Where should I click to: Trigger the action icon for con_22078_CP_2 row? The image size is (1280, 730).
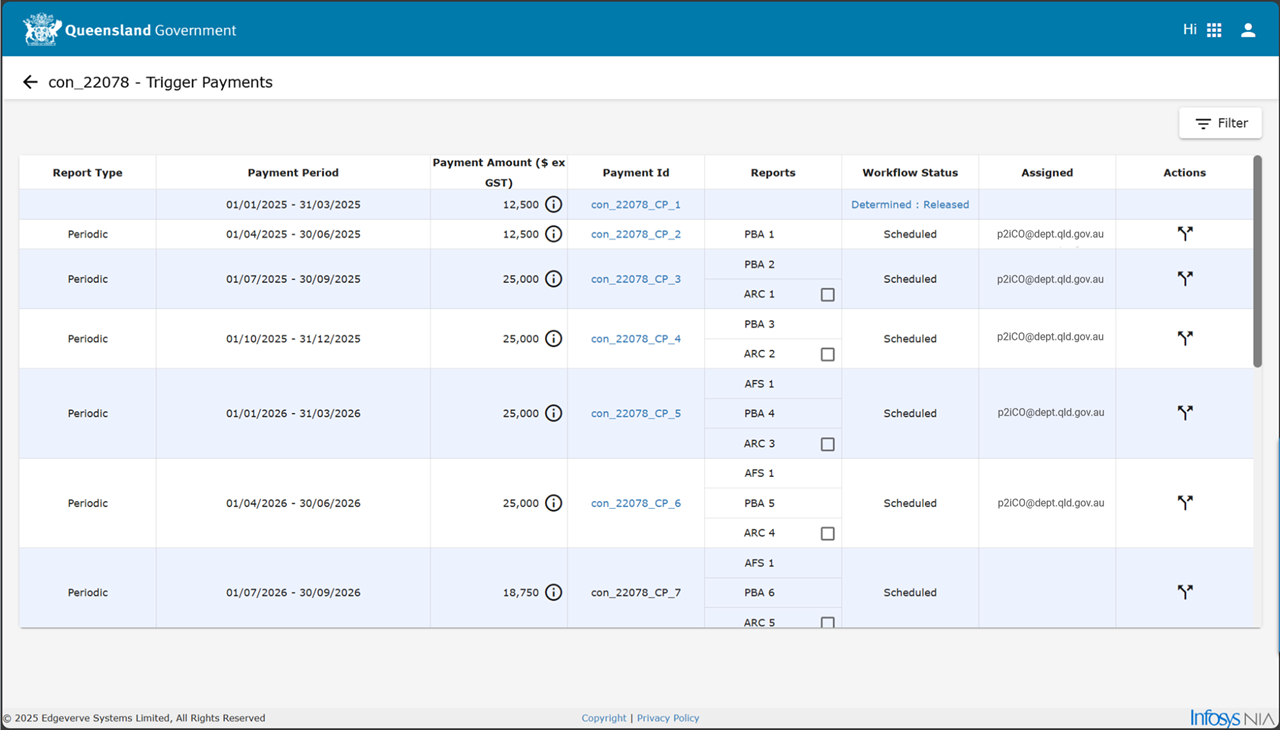pos(1185,234)
